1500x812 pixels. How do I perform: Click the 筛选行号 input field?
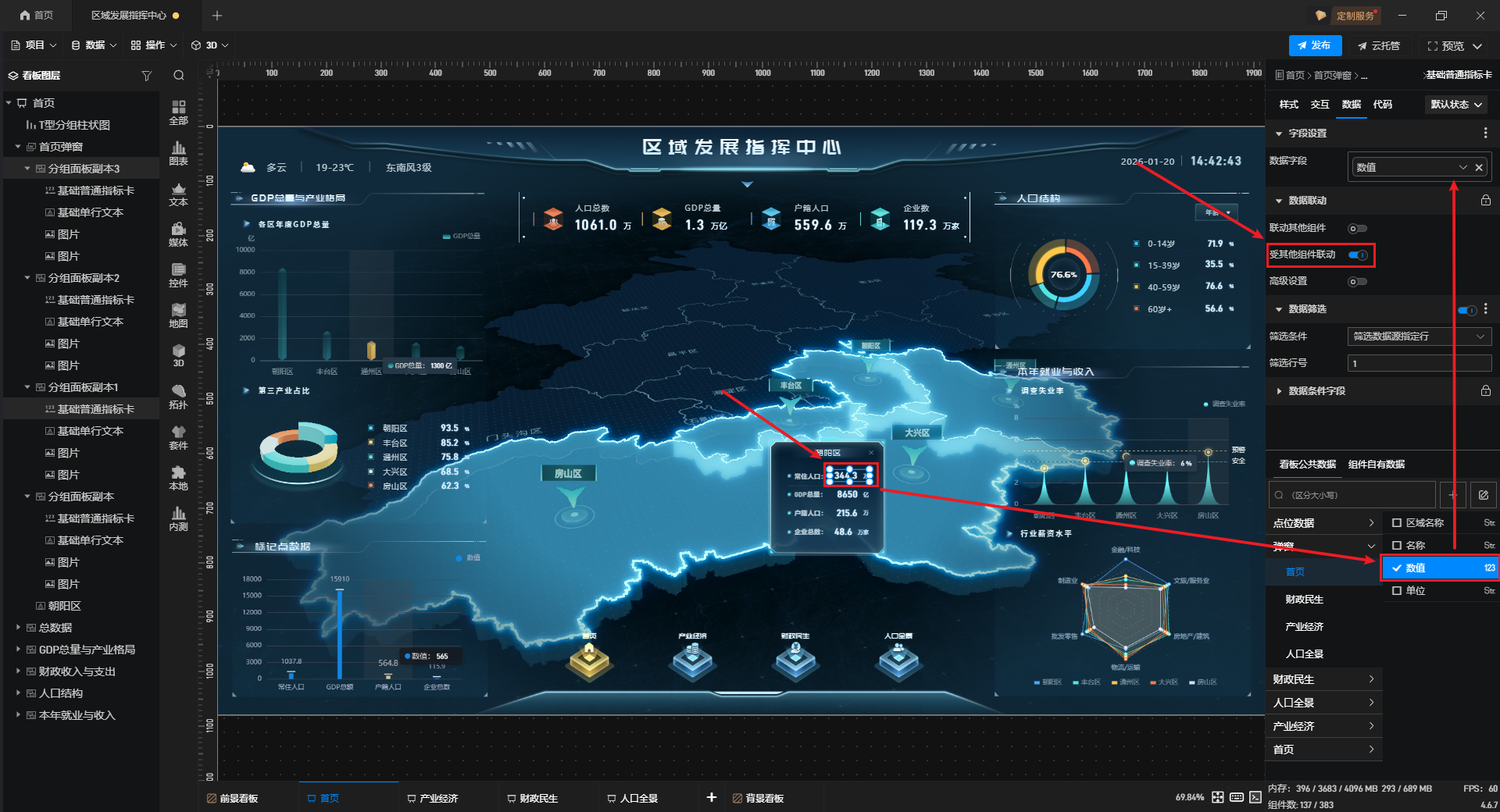pos(1419,363)
